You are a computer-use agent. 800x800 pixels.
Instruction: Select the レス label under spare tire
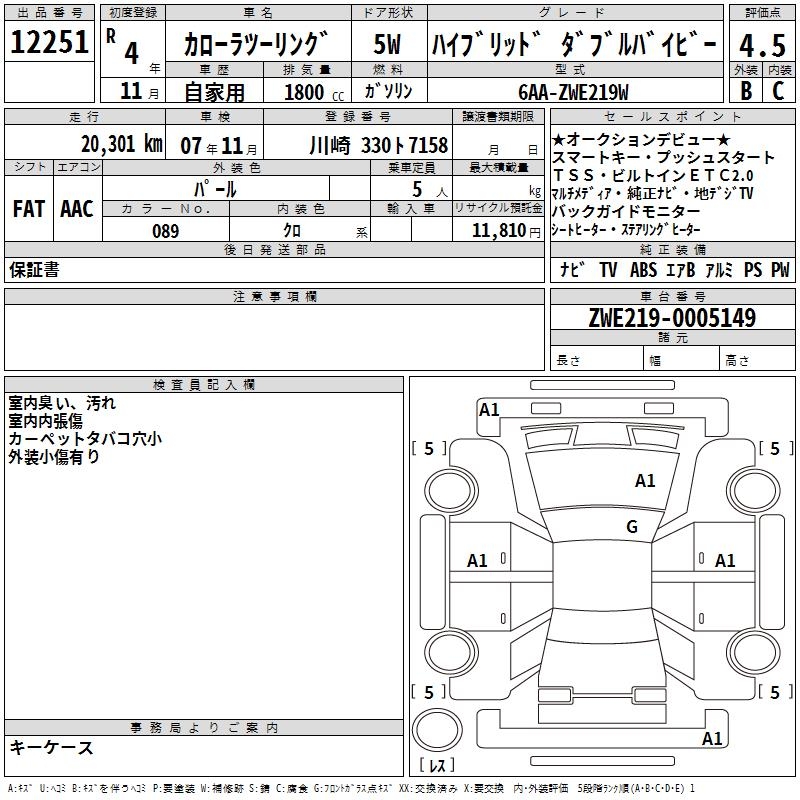tap(437, 765)
